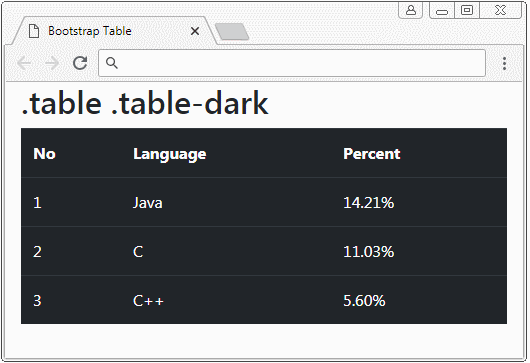Click the .table .table-dark heading
The width and height of the screenshot is (530, 363).
coord(145,103)
